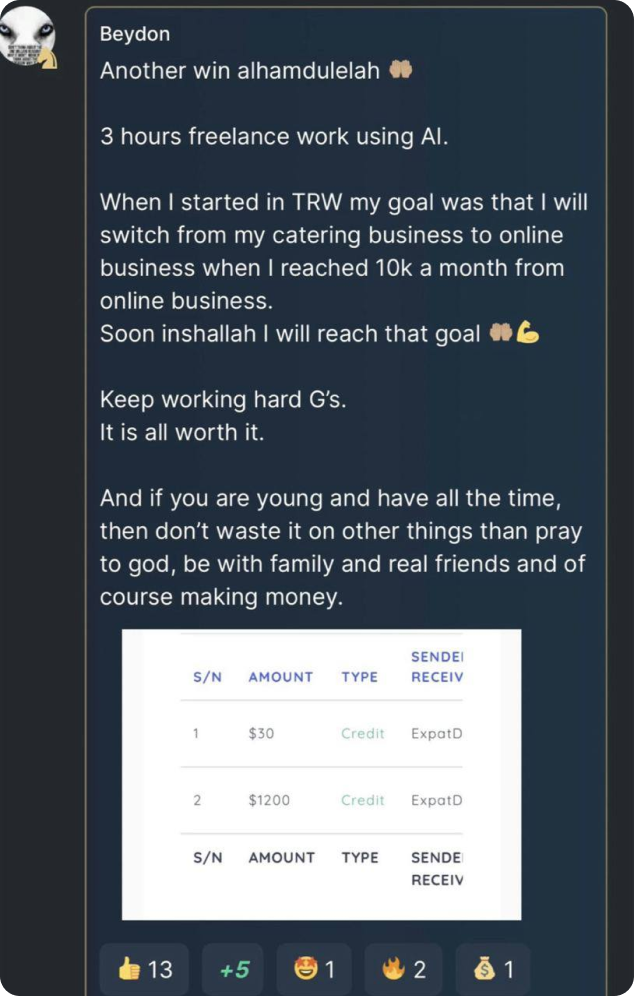Image resolution: width=634 pixels, height=996 pixels.
Task: Click the flexed bicep emoji
Action: click(x=528, y=334)
